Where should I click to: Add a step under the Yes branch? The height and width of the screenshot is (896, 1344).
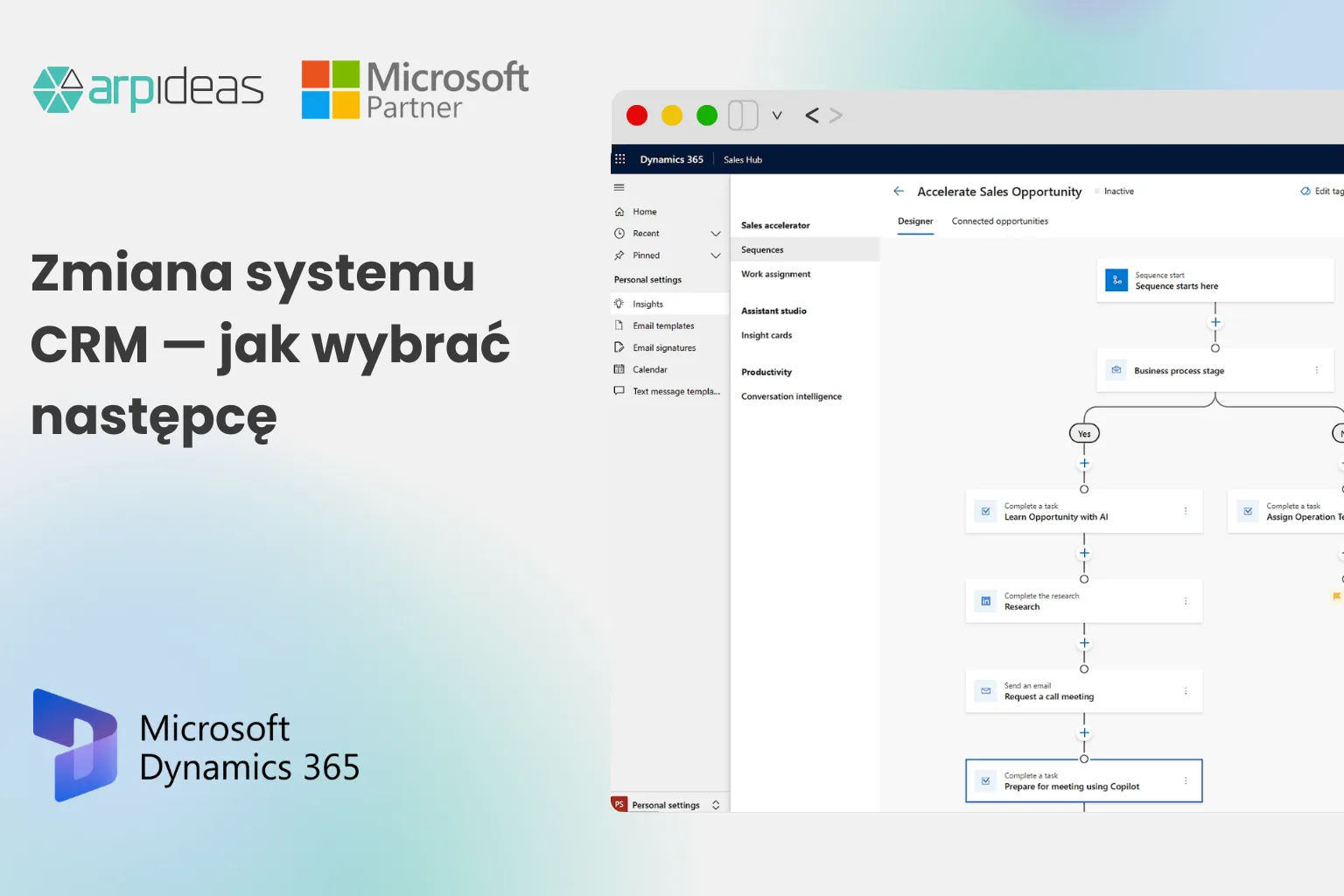[1084, 464]
